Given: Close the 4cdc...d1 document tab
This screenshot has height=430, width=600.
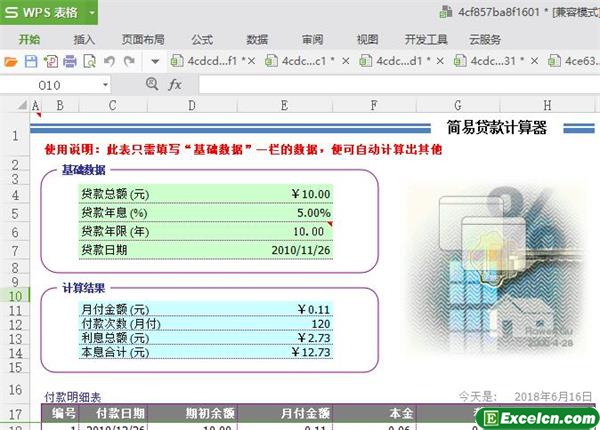Looking at the screenshot, I should [x=440, y=61].
